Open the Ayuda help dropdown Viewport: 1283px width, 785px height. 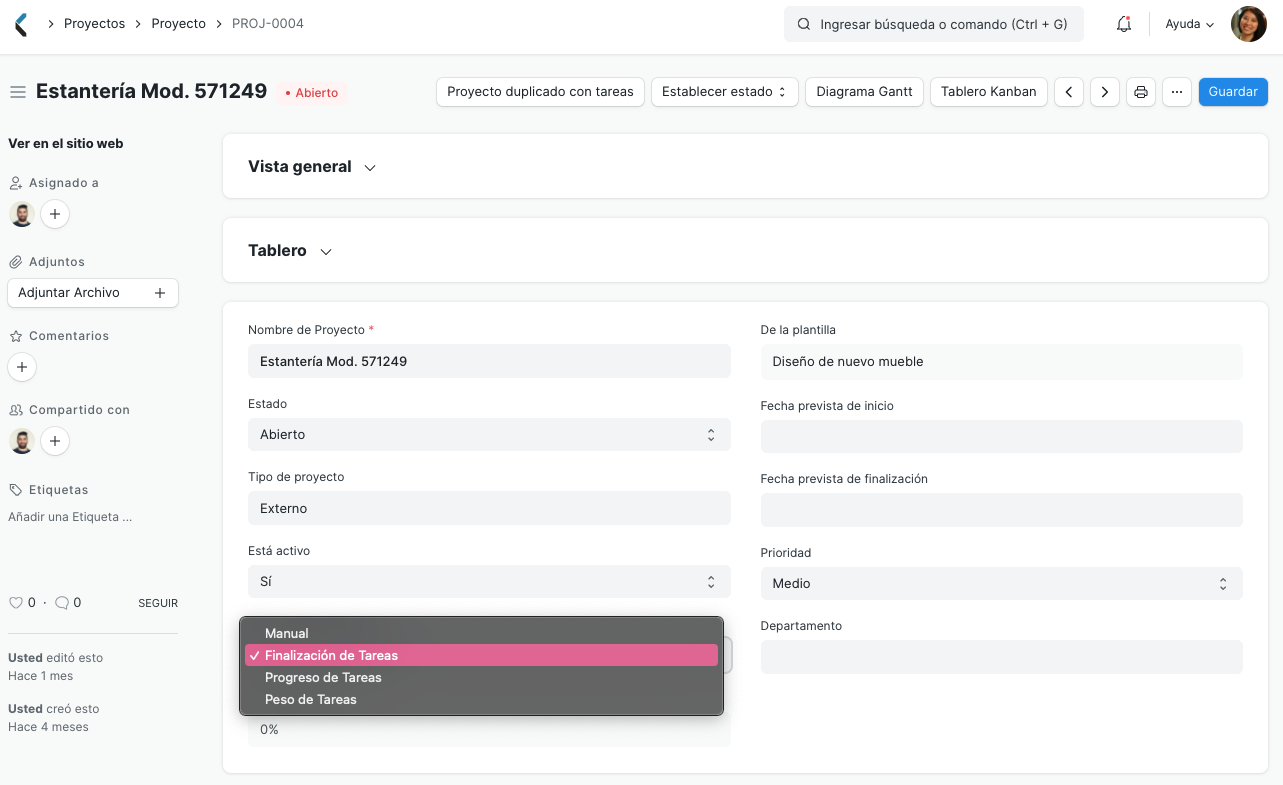click(x=1190, y=24)
